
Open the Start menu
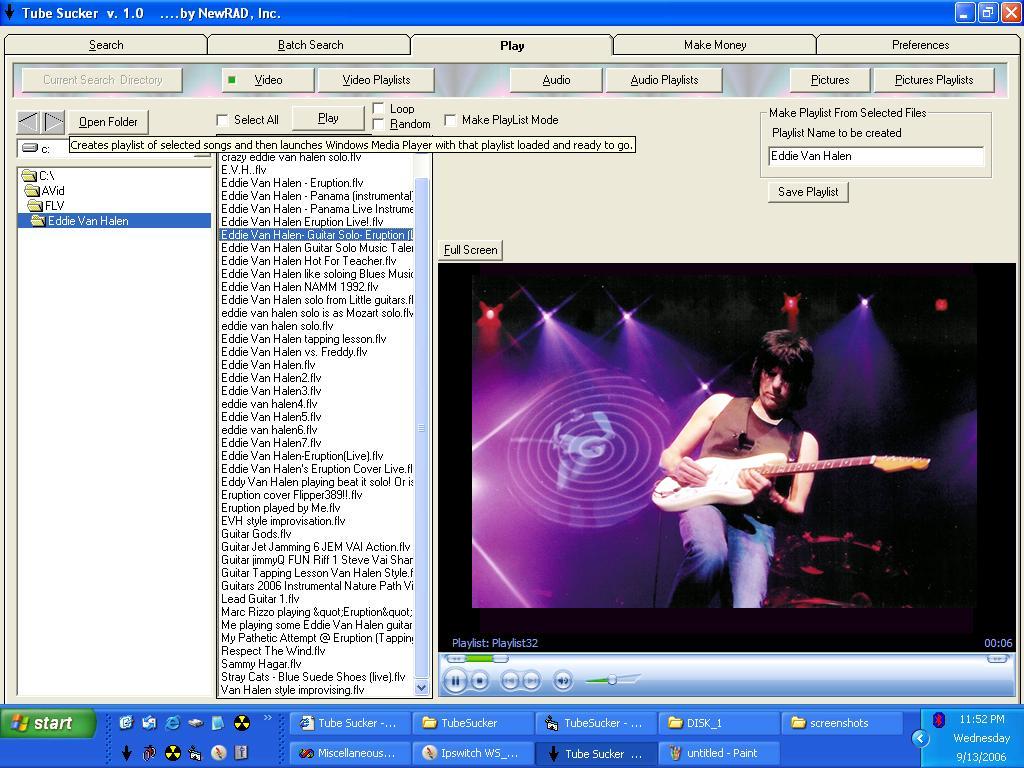coord(48,723)
